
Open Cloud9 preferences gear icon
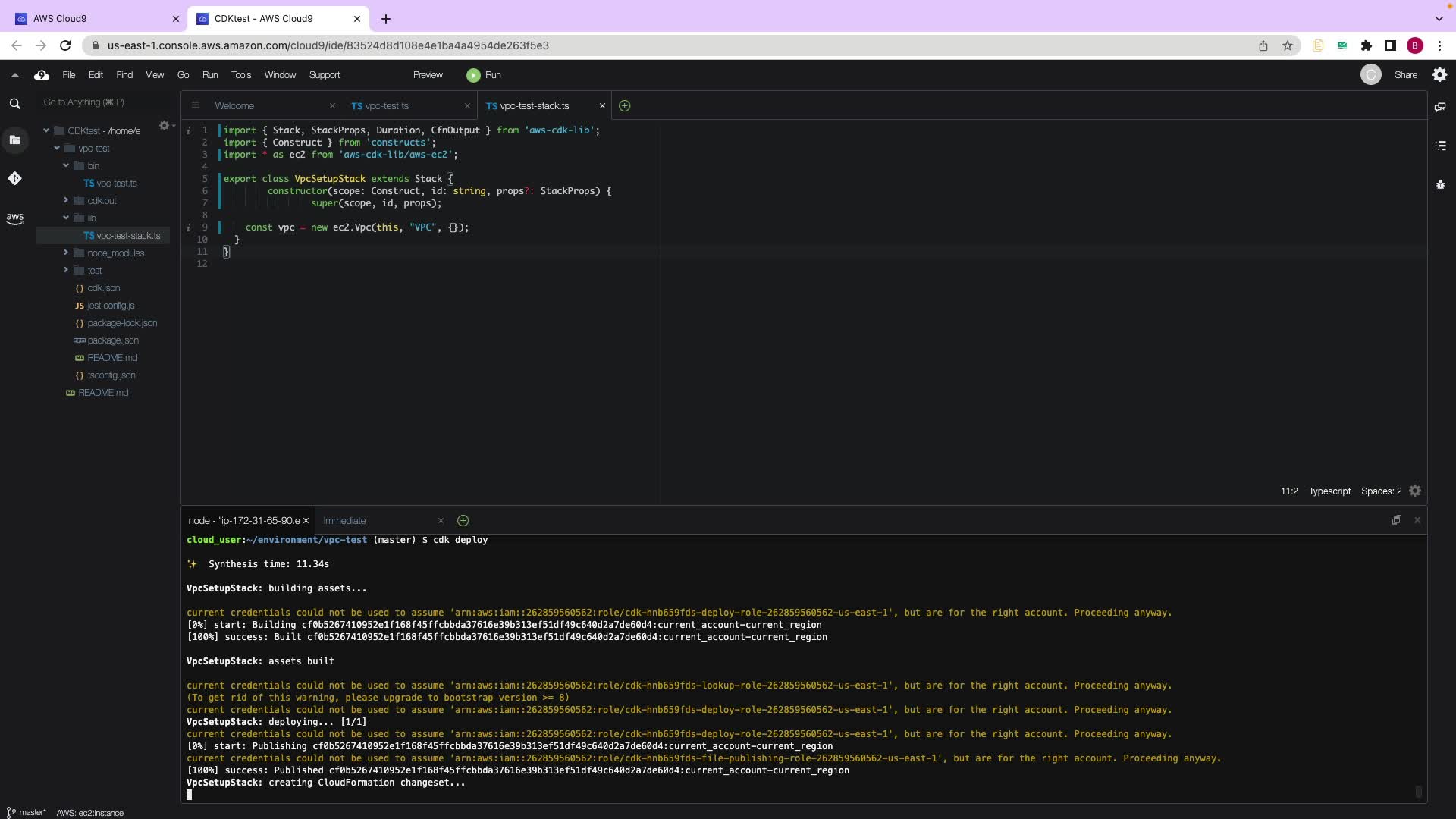(1439, 74)
